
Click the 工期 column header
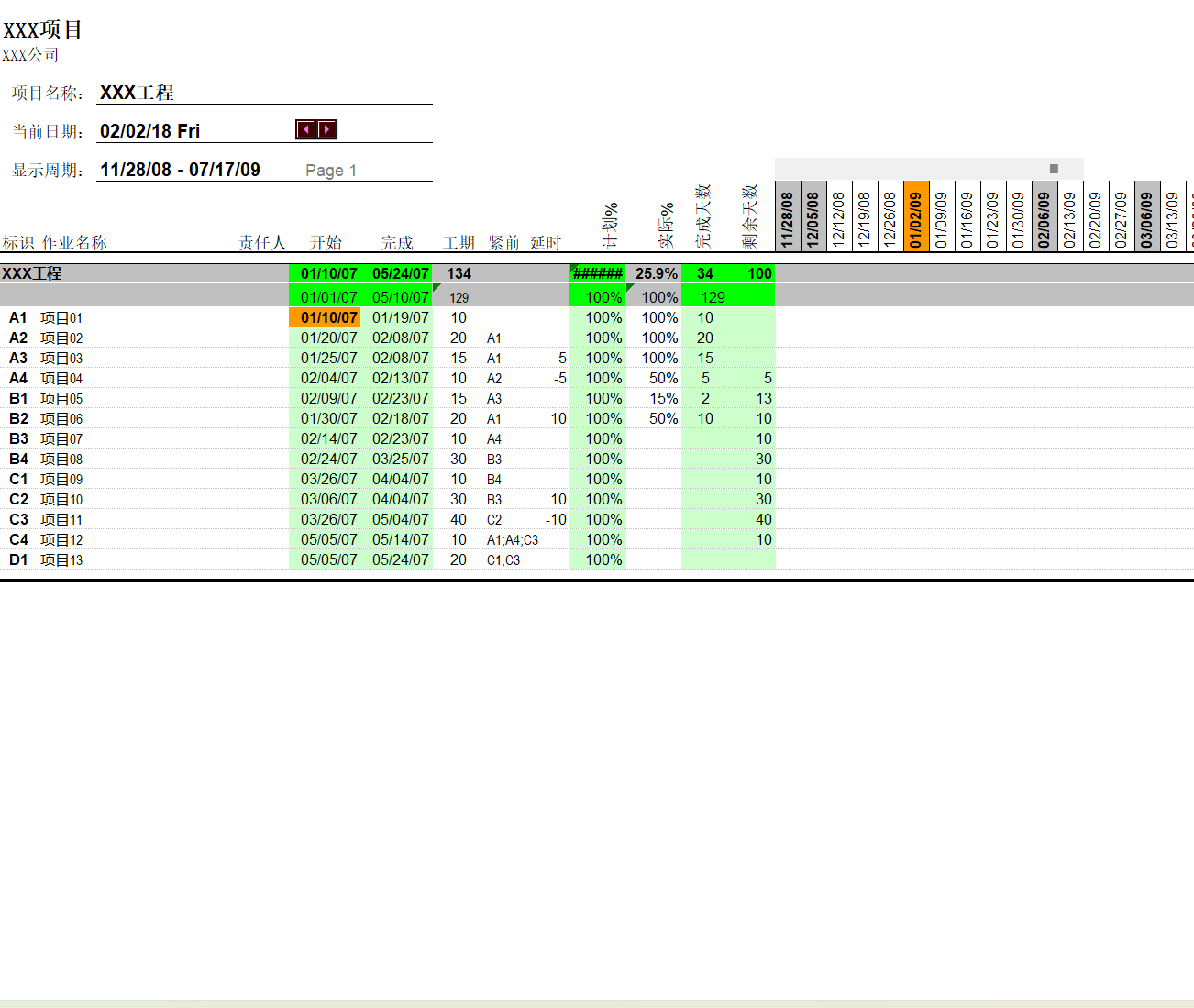459,242
